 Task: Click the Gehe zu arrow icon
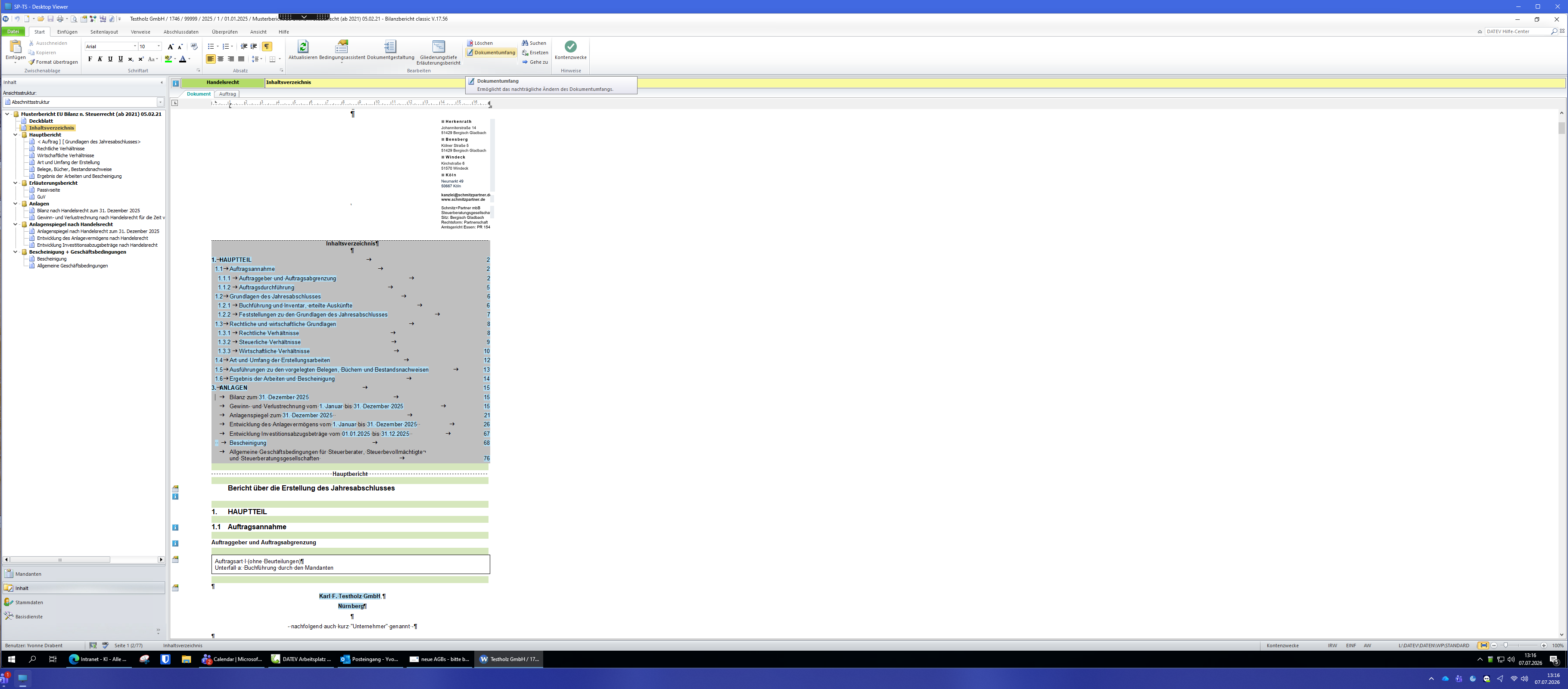pos(525,62)
